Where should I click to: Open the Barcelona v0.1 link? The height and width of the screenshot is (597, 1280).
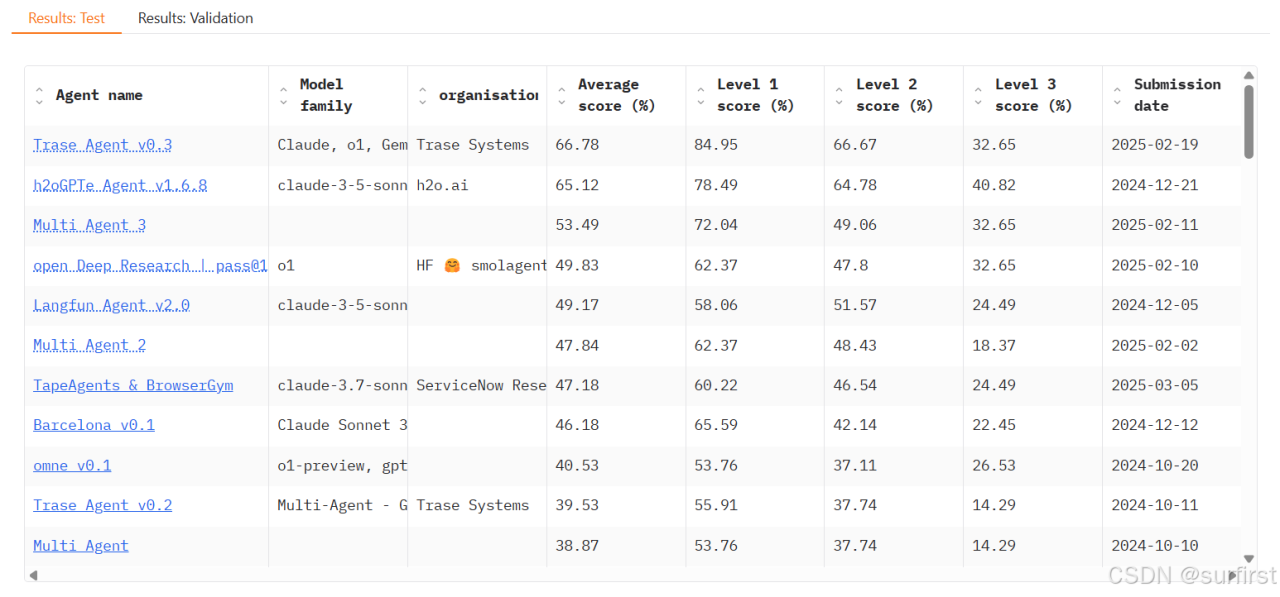point(94,425)
